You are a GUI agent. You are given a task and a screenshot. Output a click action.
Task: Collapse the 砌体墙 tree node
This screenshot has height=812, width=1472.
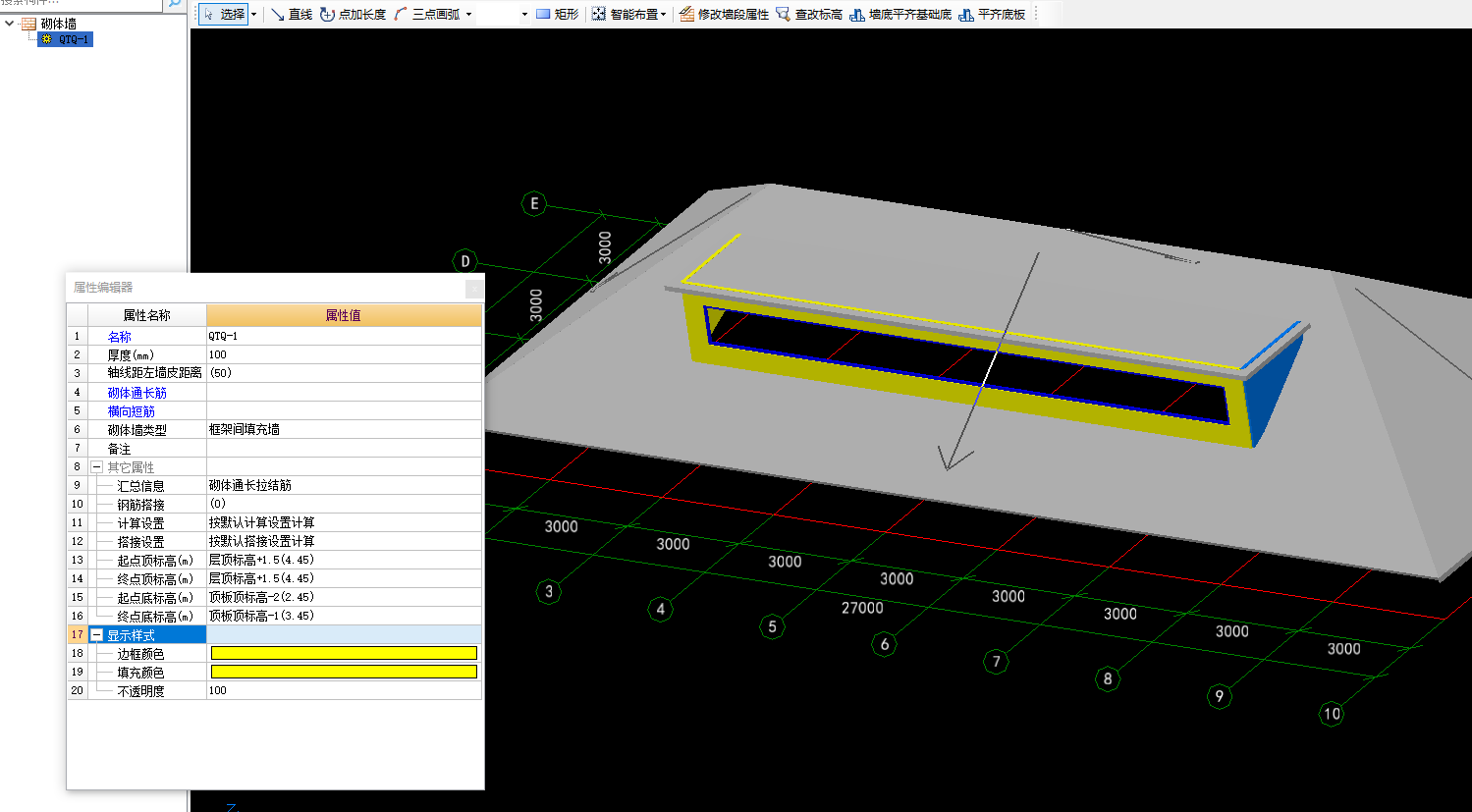(x=9, y=23)
